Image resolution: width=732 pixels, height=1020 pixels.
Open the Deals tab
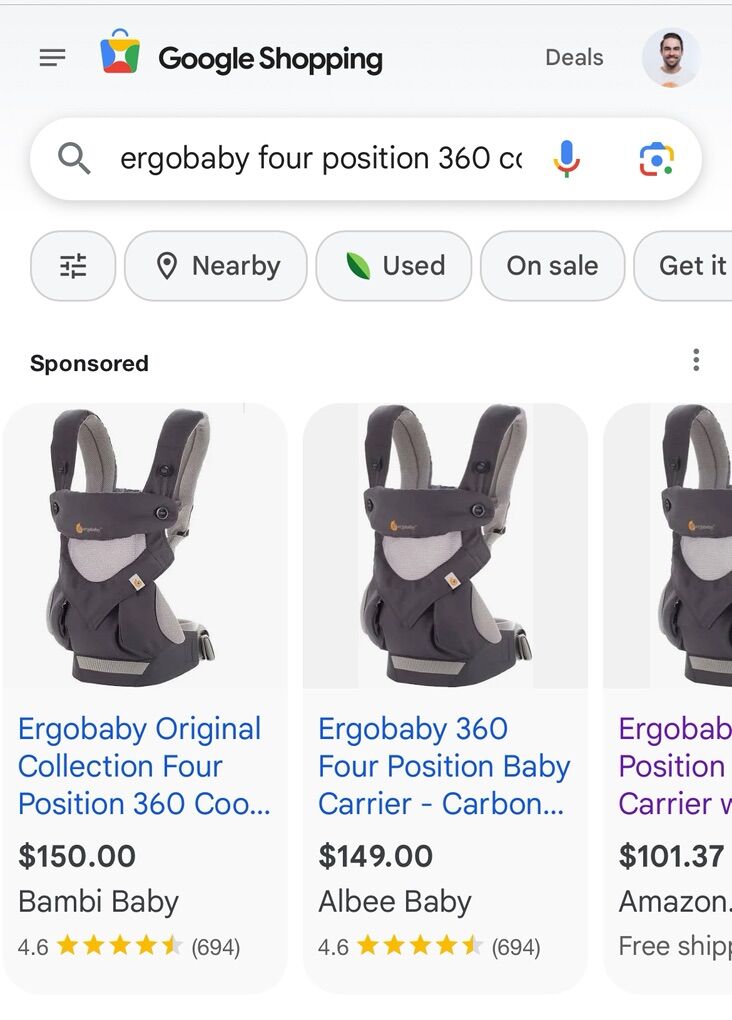pyautogui.click(x=574, y=58)
